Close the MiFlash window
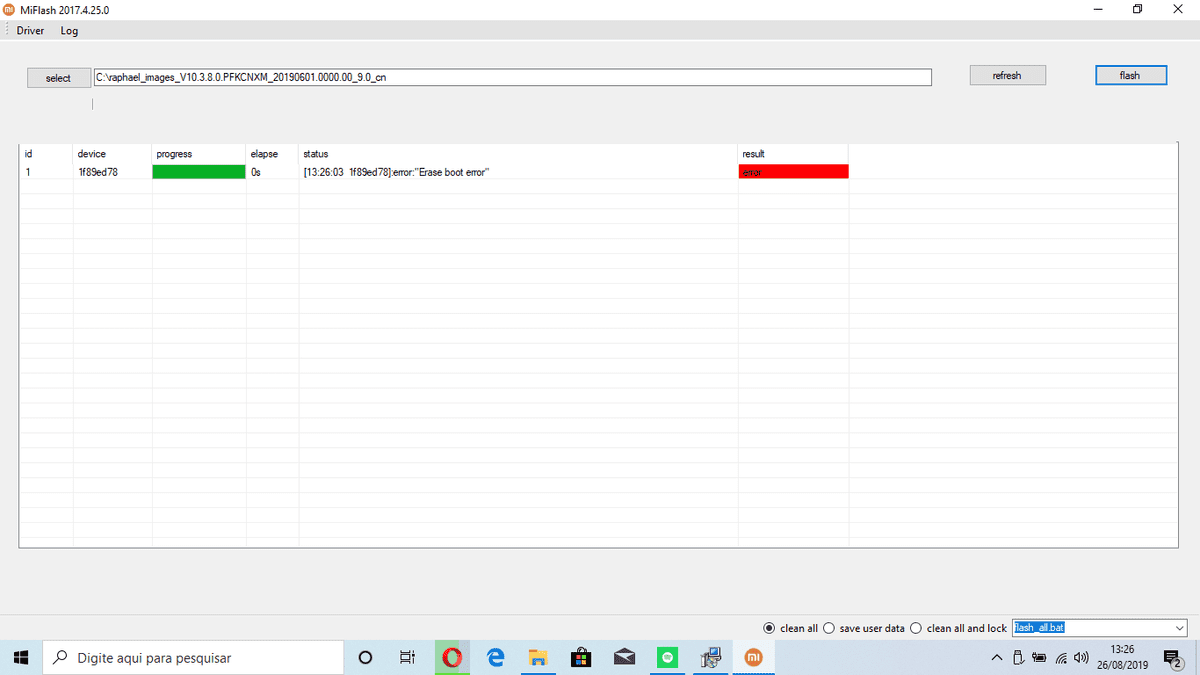This screenshot has height=675, width=1200. [x=1177, y=10]
